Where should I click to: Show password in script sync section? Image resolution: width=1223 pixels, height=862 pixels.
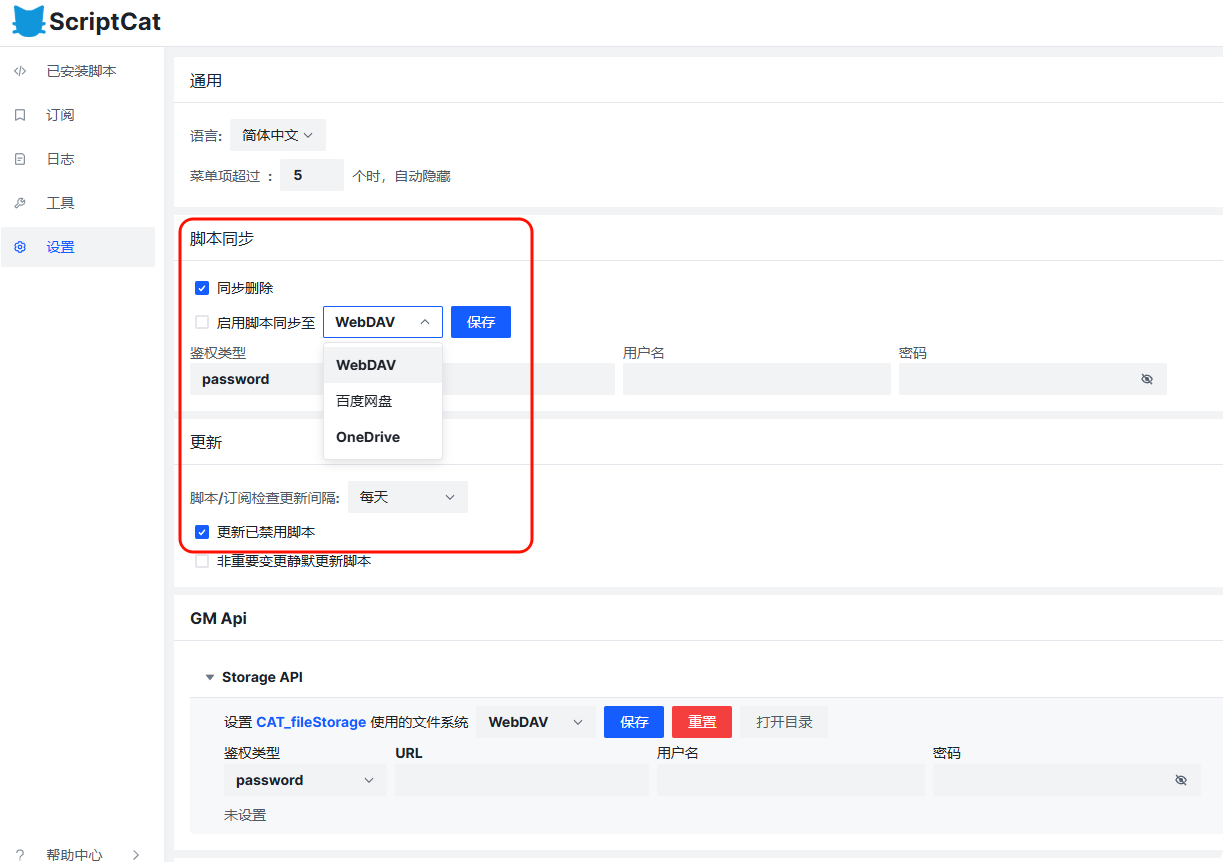[1147, 380]
